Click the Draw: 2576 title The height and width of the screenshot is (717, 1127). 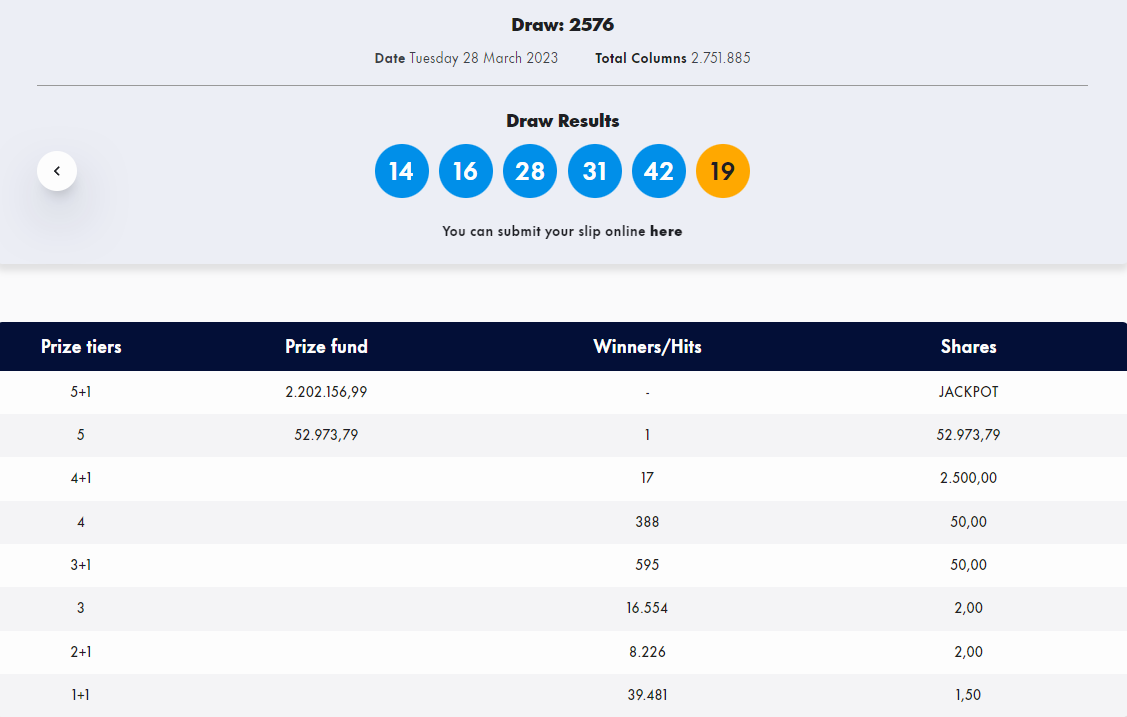click(x=562, y=25)
